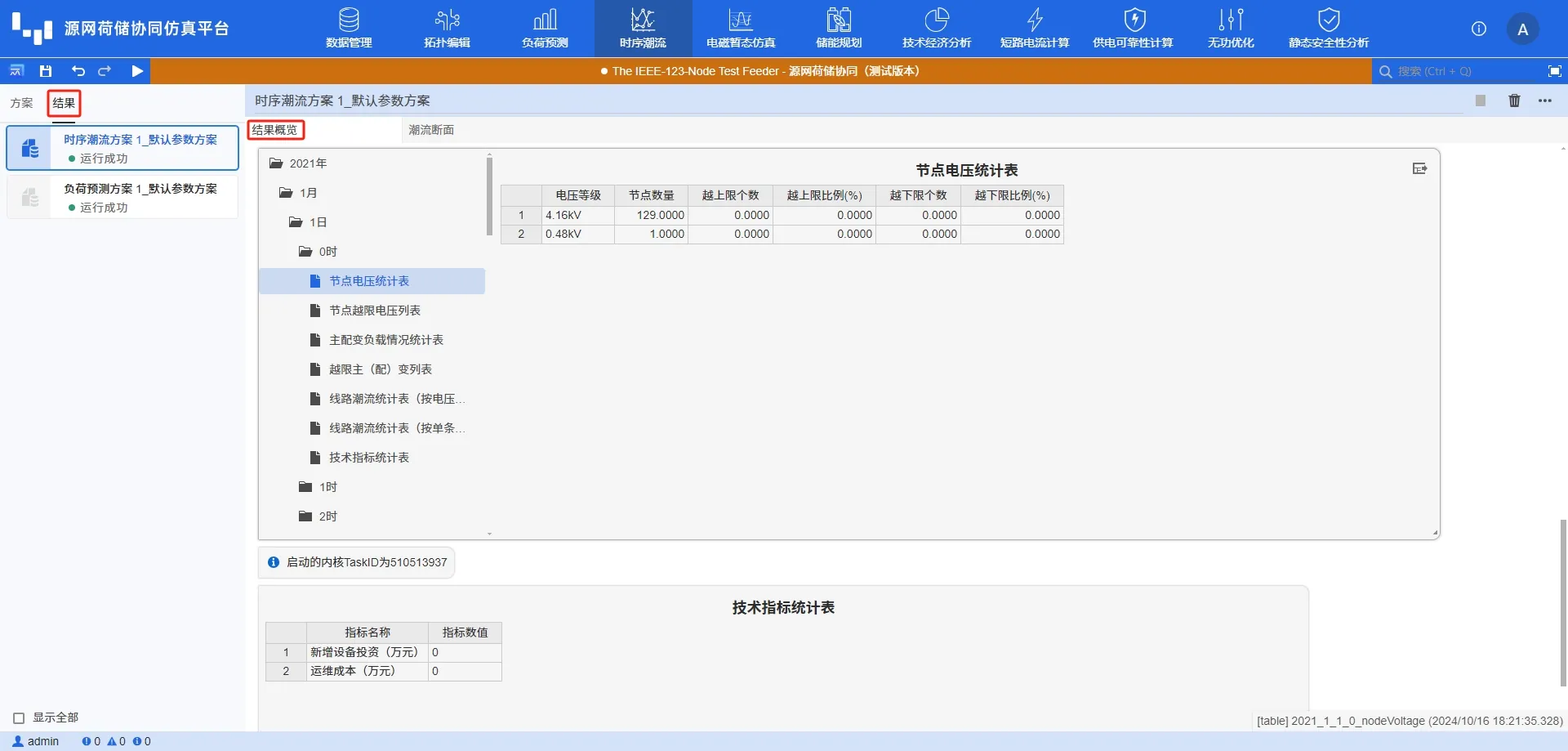Delete the scheme using trash icon
This screenshot has width=1568, height=751.
pos(1514,101)
